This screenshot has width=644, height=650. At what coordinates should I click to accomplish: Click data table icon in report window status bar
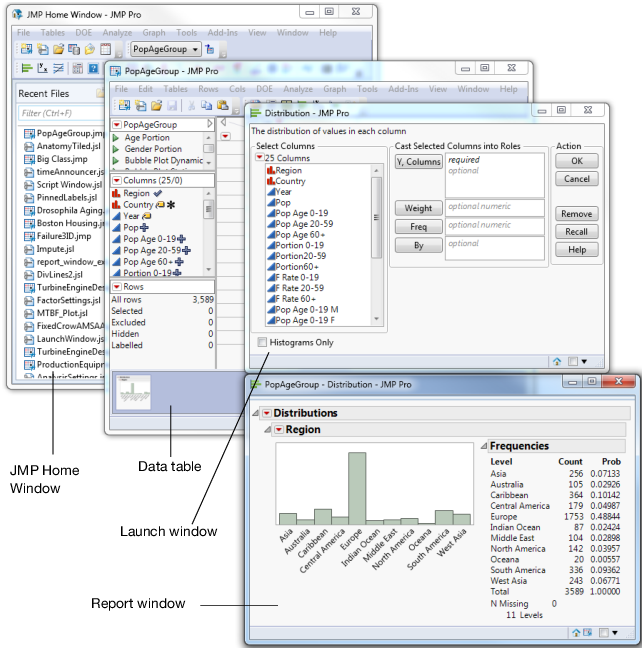coord(588,633)
